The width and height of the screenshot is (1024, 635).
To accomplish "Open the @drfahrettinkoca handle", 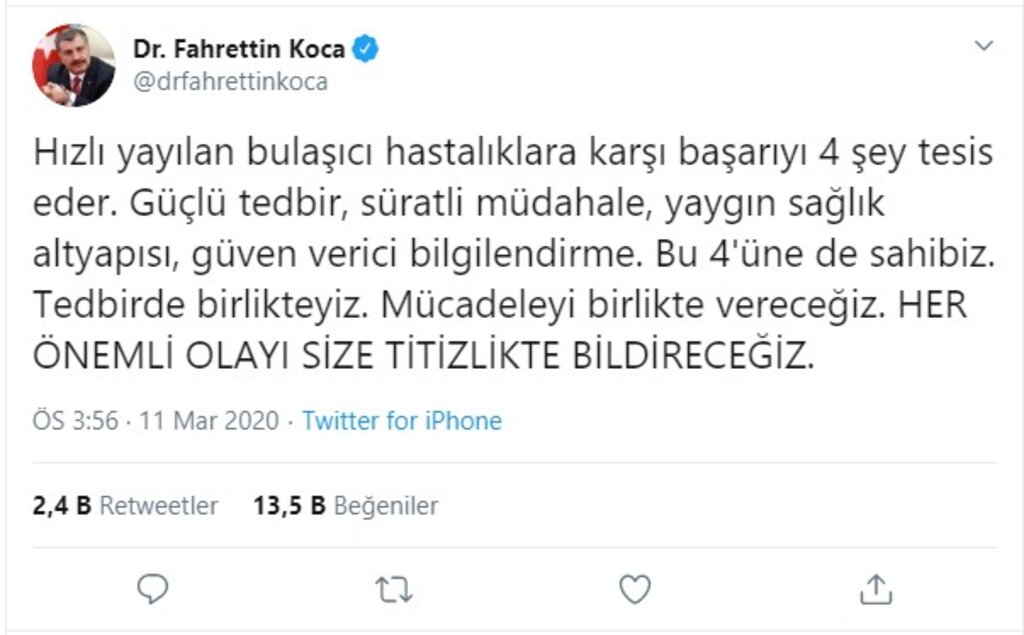I will coord(229,82).
